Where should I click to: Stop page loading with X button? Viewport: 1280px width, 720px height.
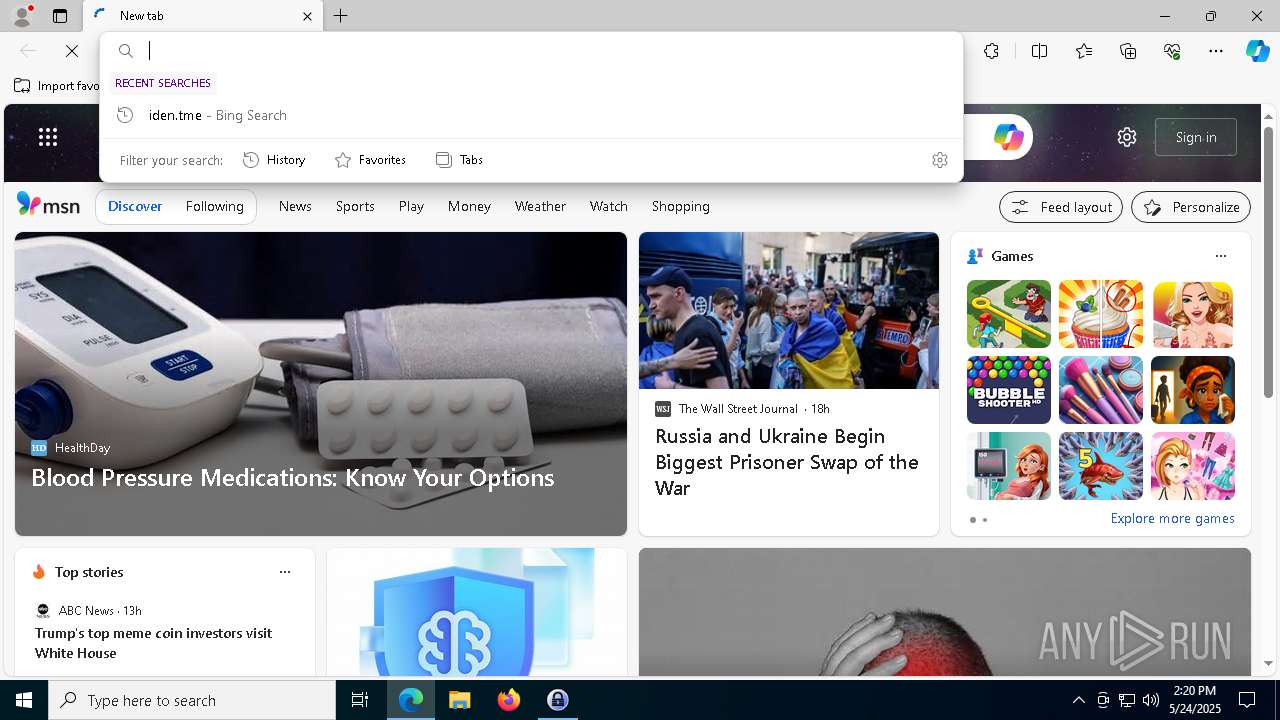click(x=72, y=51)
